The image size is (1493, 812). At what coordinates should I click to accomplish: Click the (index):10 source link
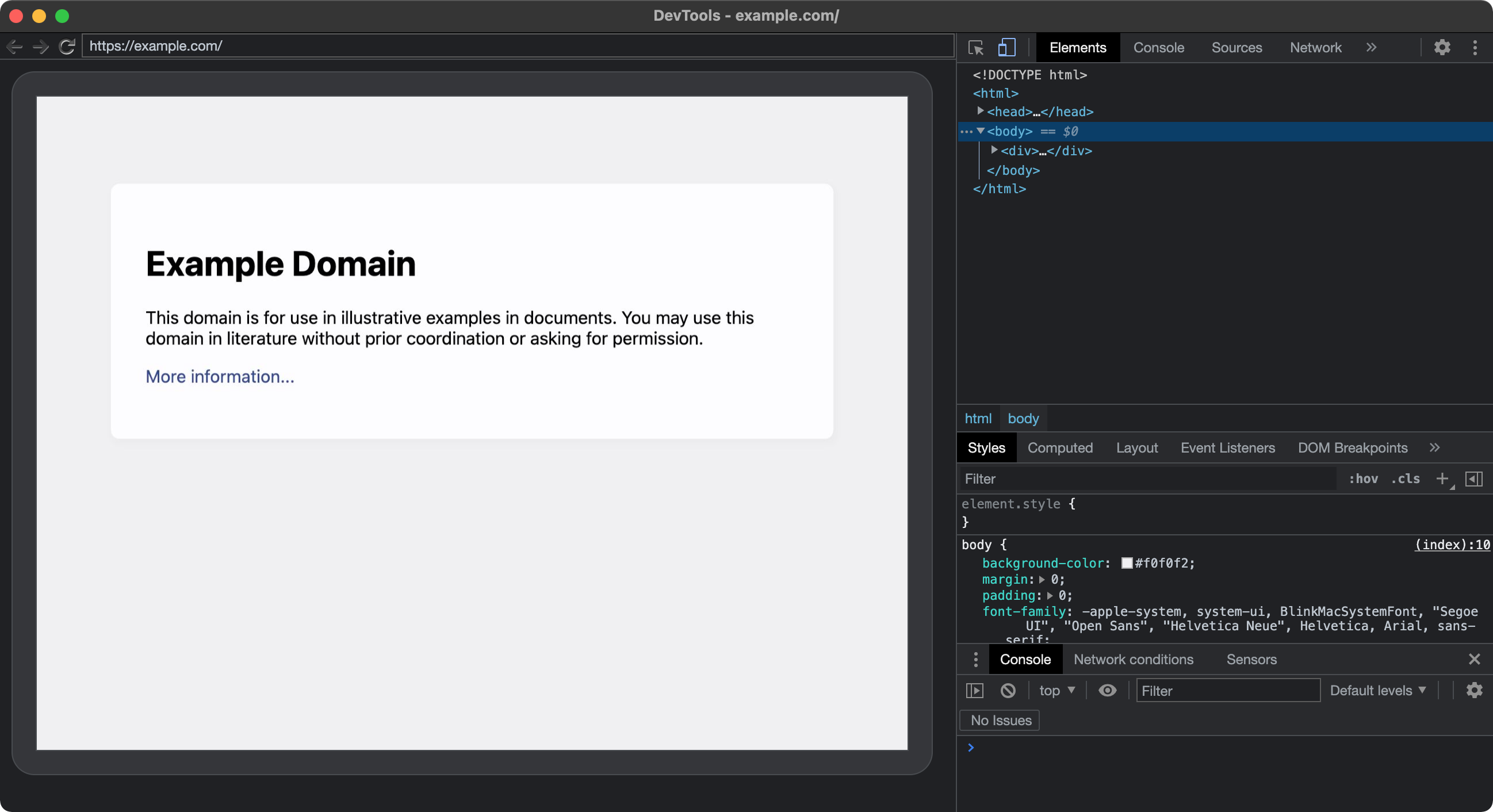point(1451,545)
